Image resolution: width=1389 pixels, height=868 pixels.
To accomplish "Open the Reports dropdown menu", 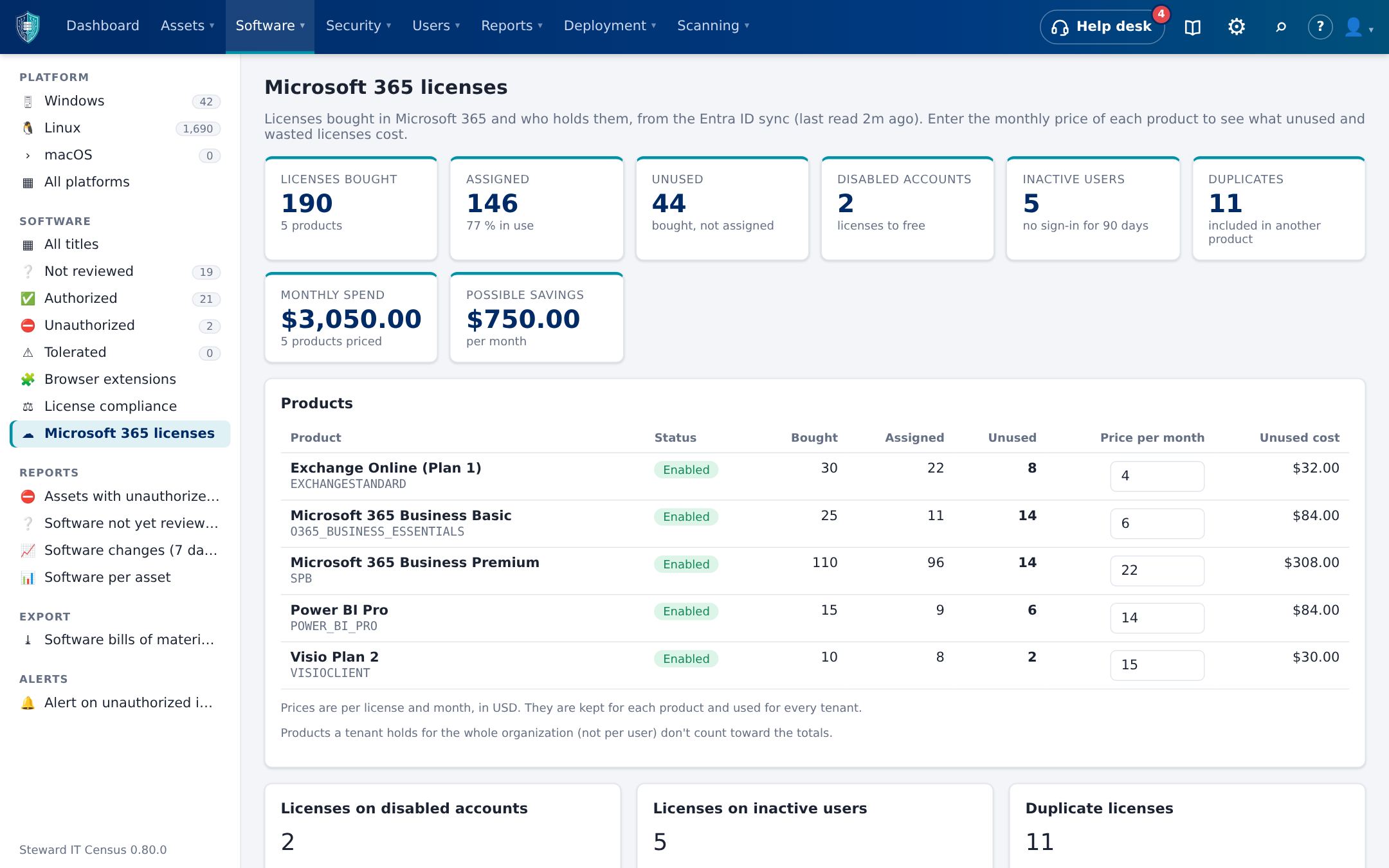I will (x=512, y=26).
